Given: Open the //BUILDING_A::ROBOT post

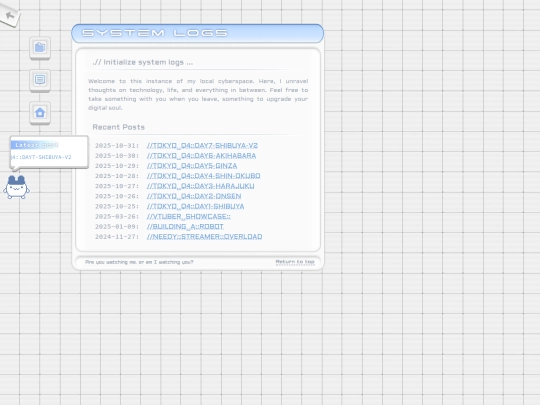Looking at the screenshot, I should (185, 227).
